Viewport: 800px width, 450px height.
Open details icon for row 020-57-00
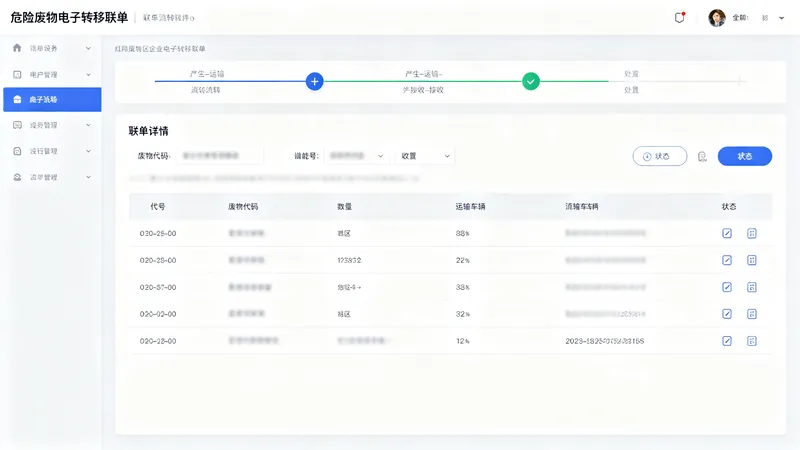pyautogui.click(x=752, y=287)
